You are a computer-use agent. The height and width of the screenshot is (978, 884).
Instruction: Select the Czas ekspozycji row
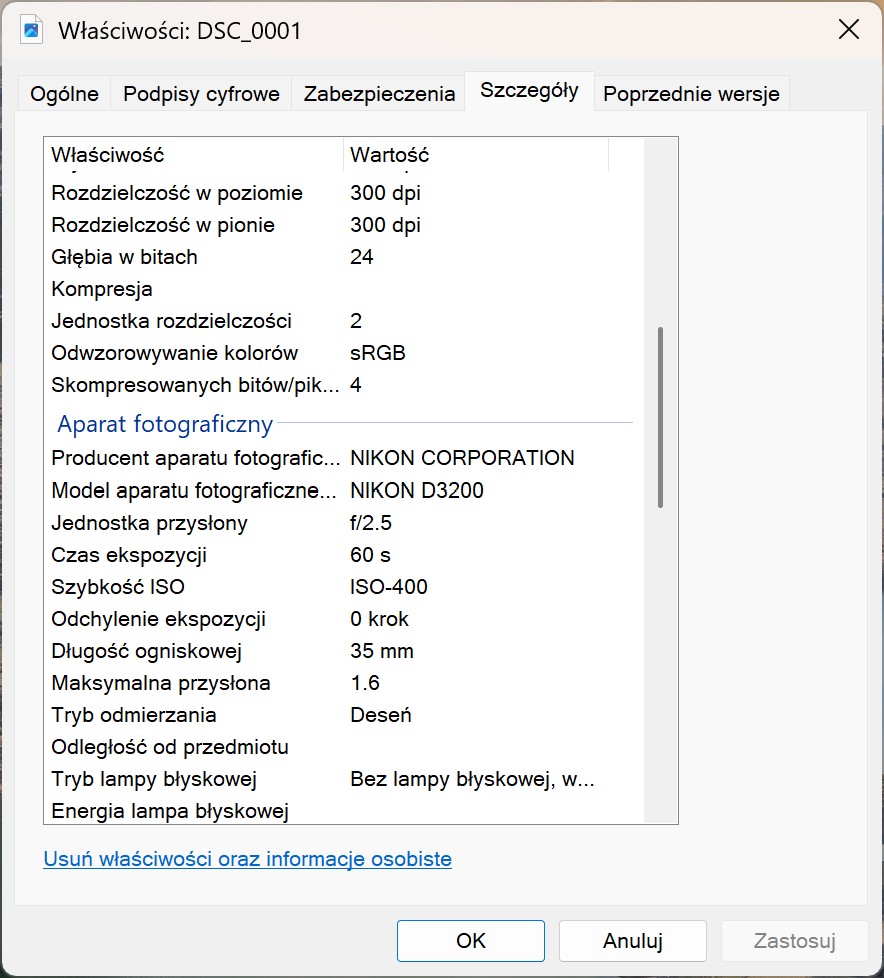pos(343,554)
